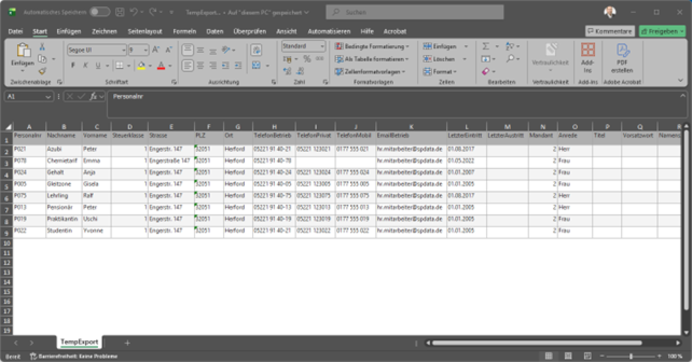
Task: Toggle underline formatting U
Action: (x=98, y=65)
